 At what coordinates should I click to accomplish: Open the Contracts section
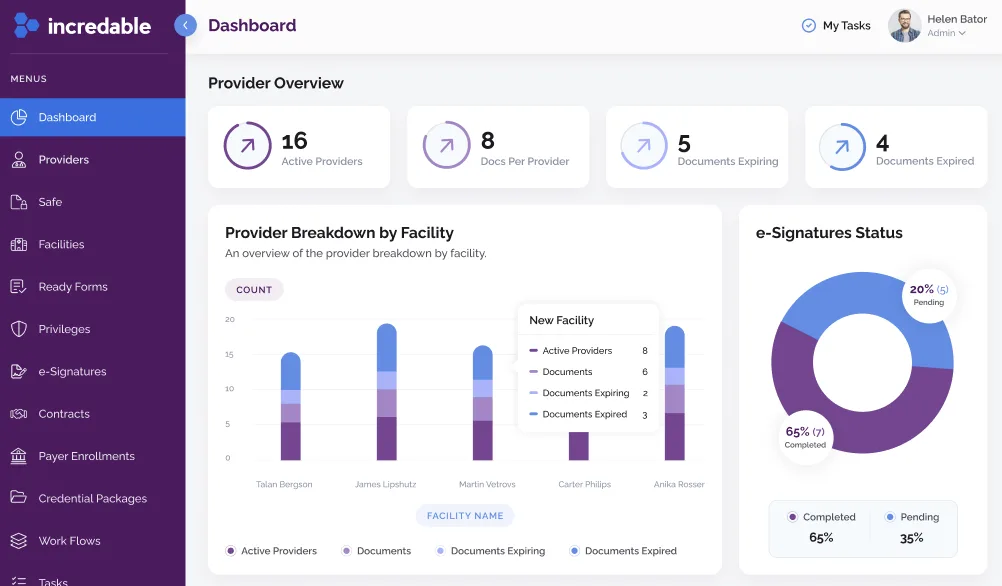point(93,414)
